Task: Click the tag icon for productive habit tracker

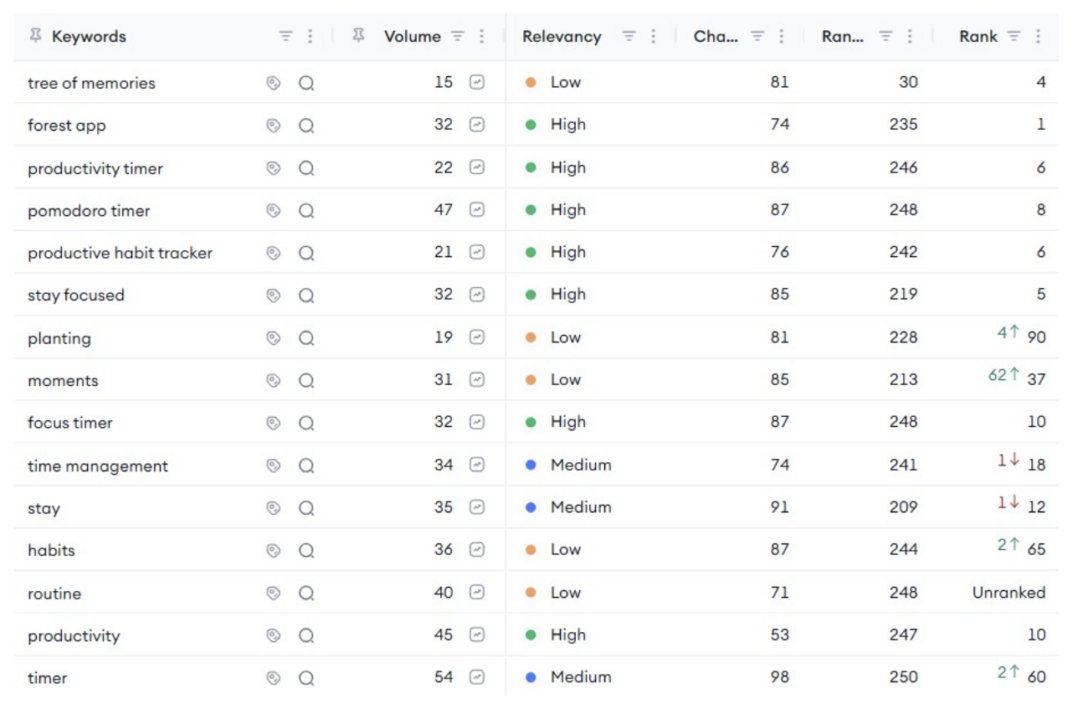Action: click(x=274, y=253)
